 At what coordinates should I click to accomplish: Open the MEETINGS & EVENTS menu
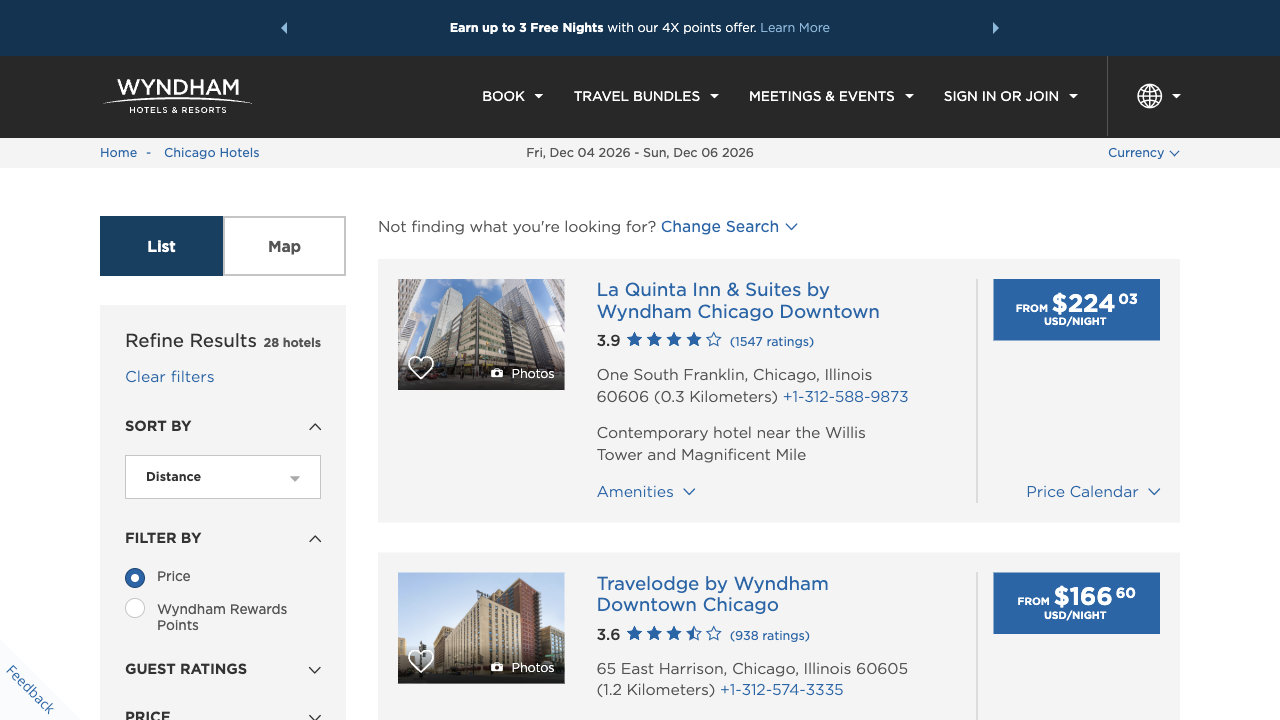pos(831,96)
